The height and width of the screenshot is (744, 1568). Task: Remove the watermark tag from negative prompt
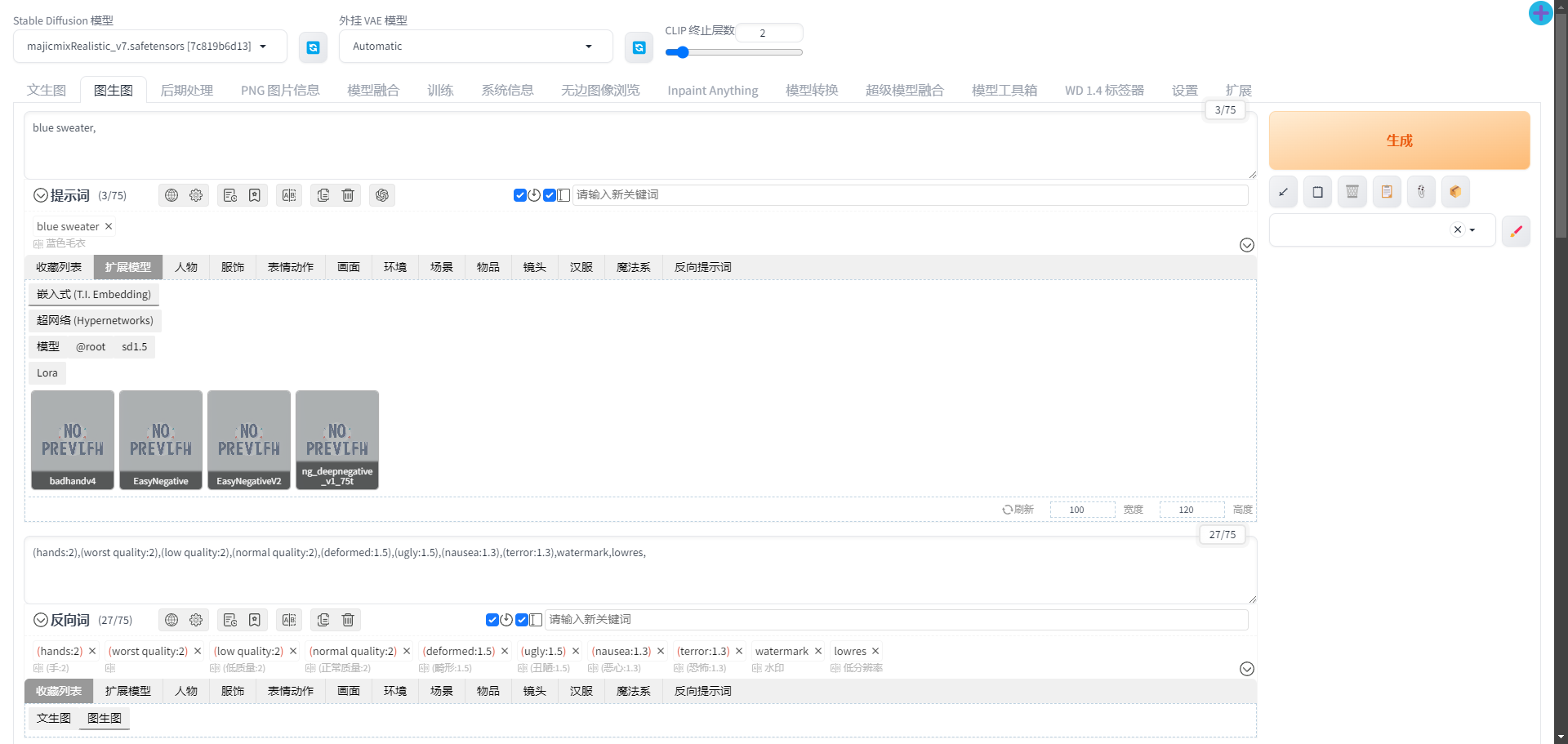click(x=817, y=651)
